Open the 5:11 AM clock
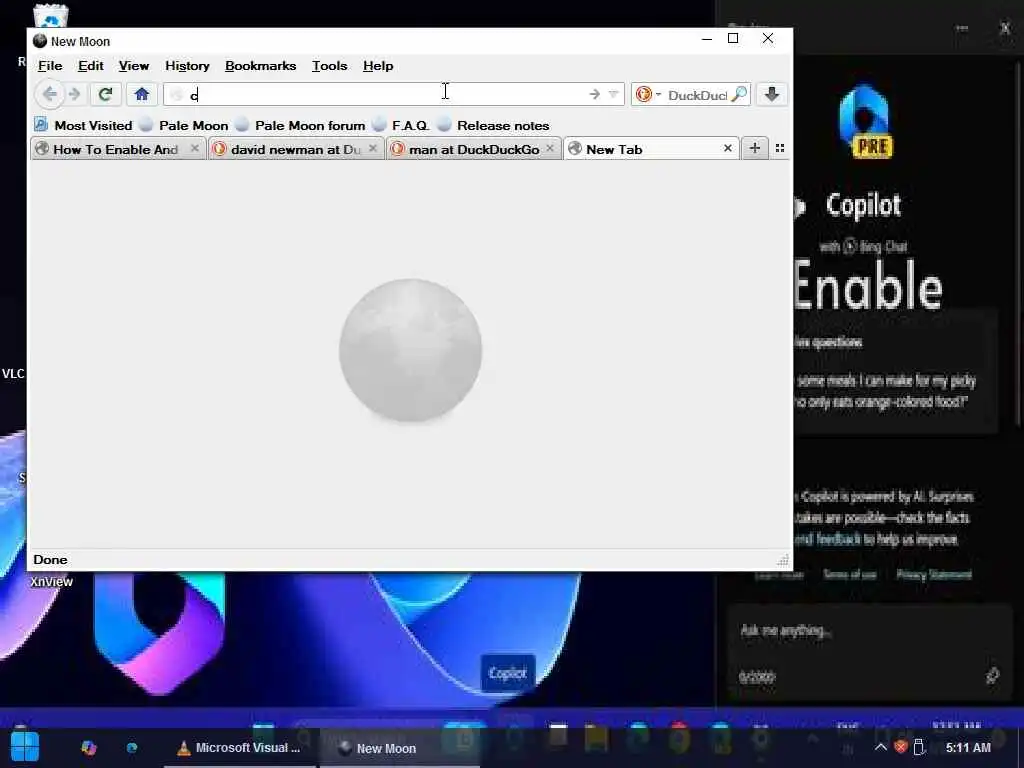 click(x=968, y=748)
